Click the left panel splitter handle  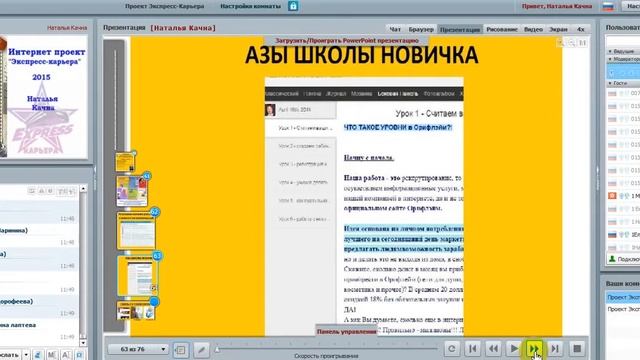tap(95, 178)
